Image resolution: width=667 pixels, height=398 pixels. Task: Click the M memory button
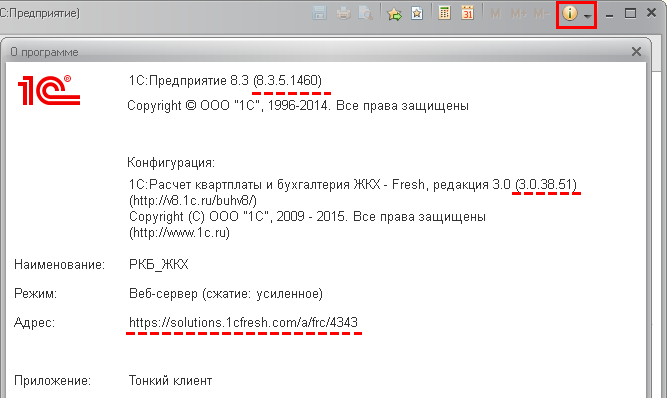496,14
